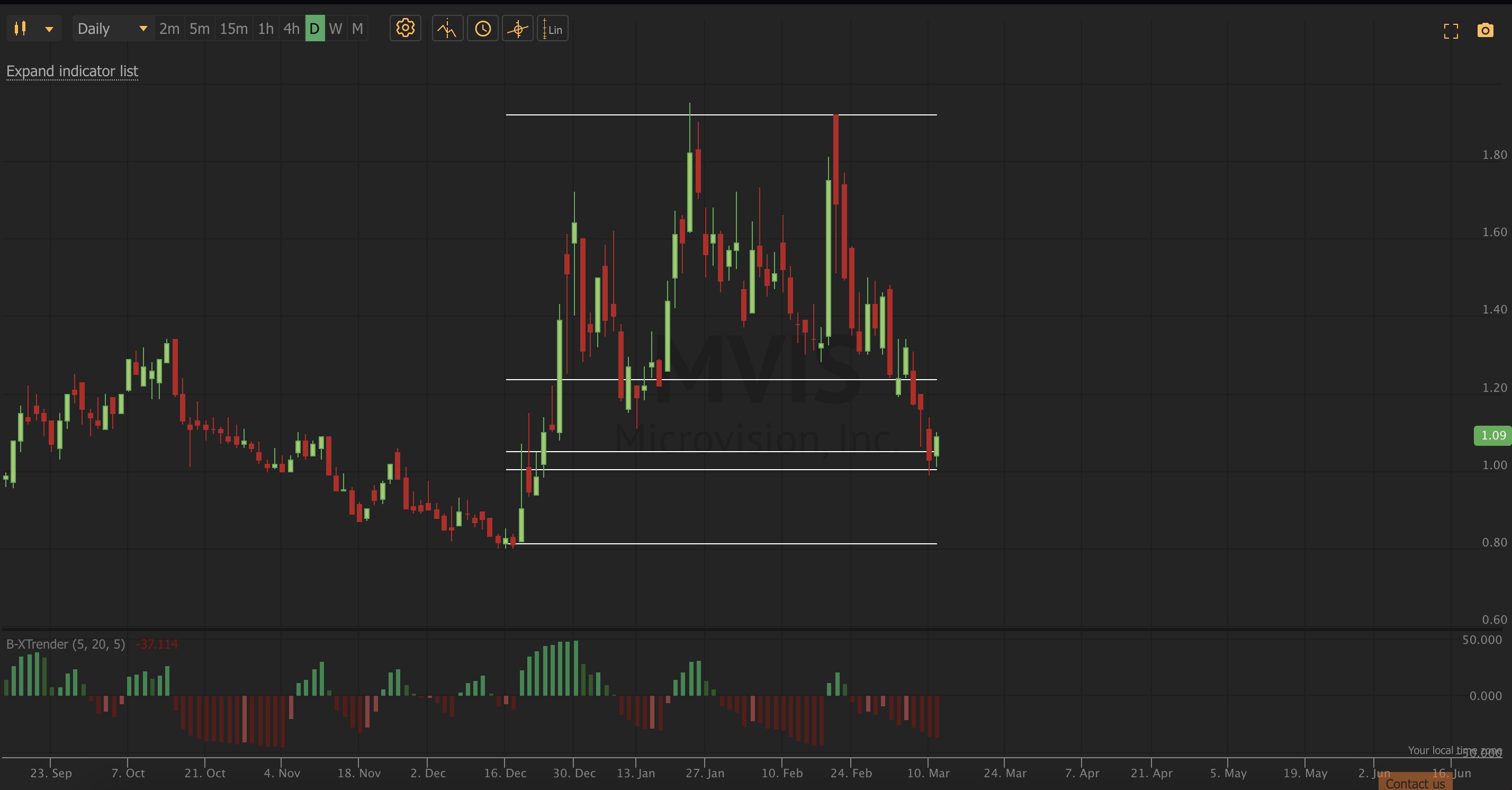Click the Contact us button
The image size is (1512, 790).
[x=1415, y=783]
